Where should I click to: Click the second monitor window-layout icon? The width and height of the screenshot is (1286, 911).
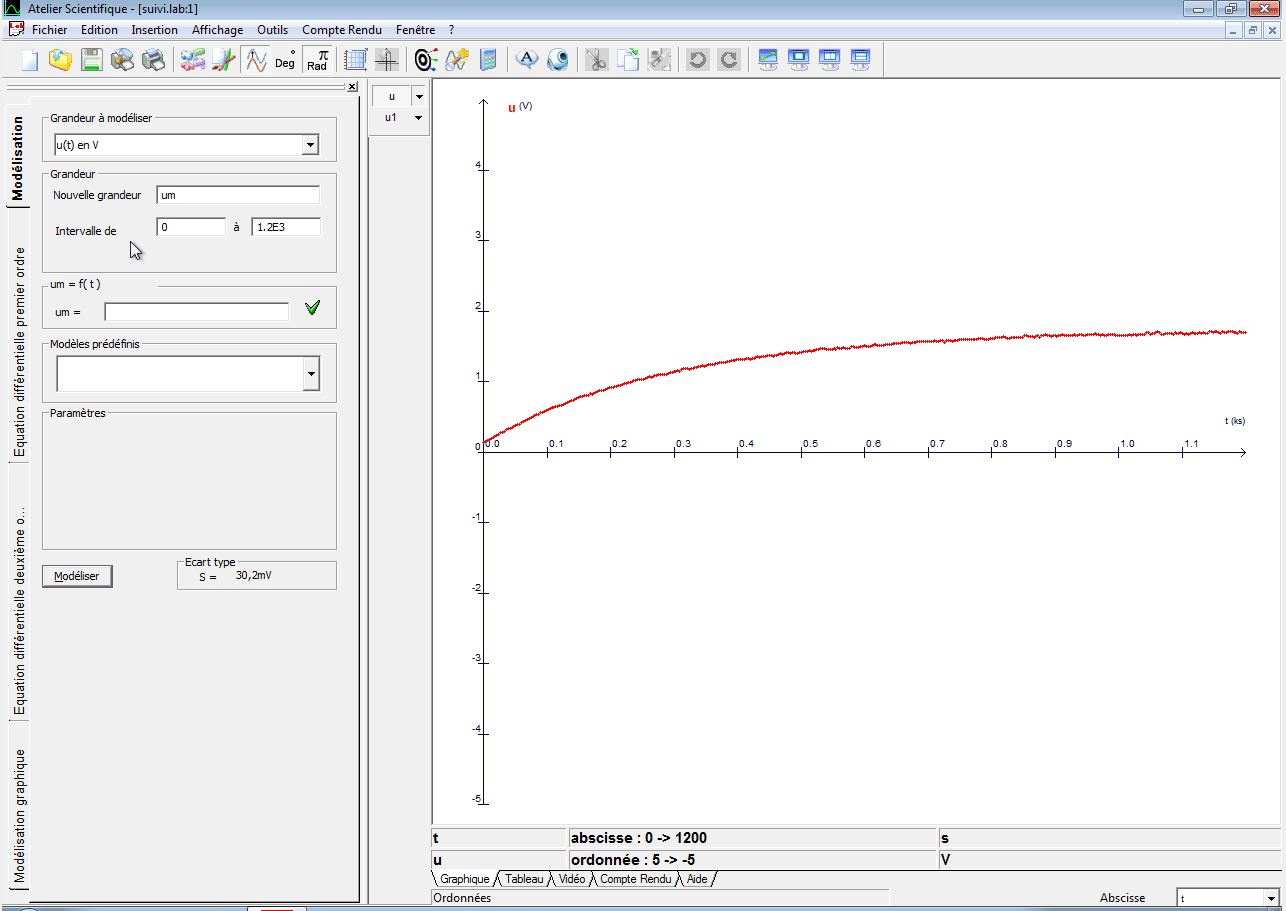[x=799, y=60]
